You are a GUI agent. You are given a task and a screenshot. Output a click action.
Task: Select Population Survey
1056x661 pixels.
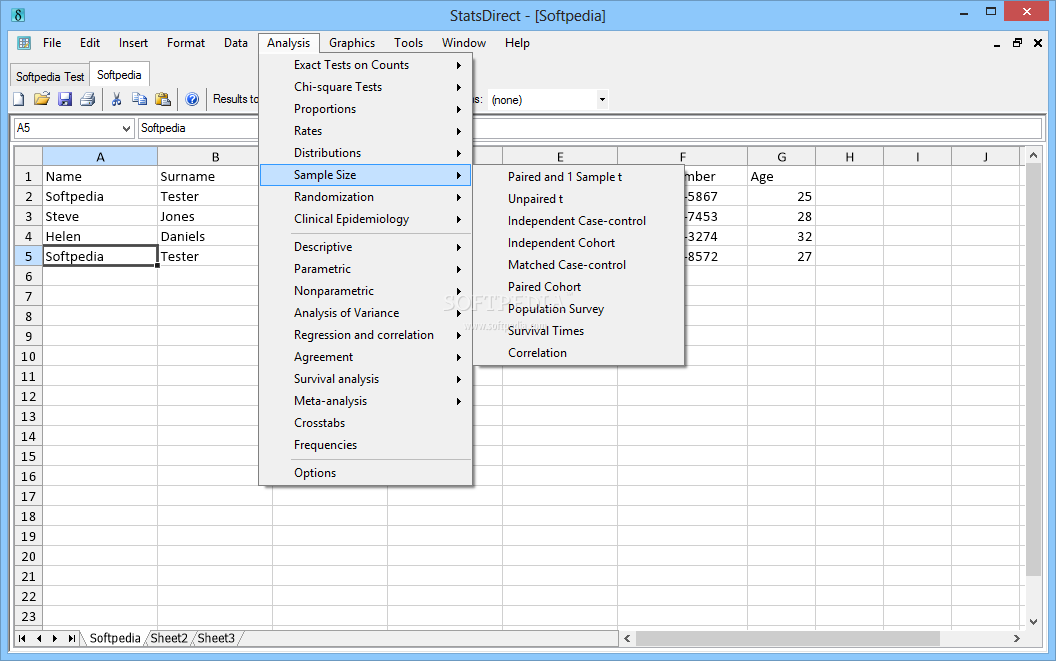click(579, 309)
